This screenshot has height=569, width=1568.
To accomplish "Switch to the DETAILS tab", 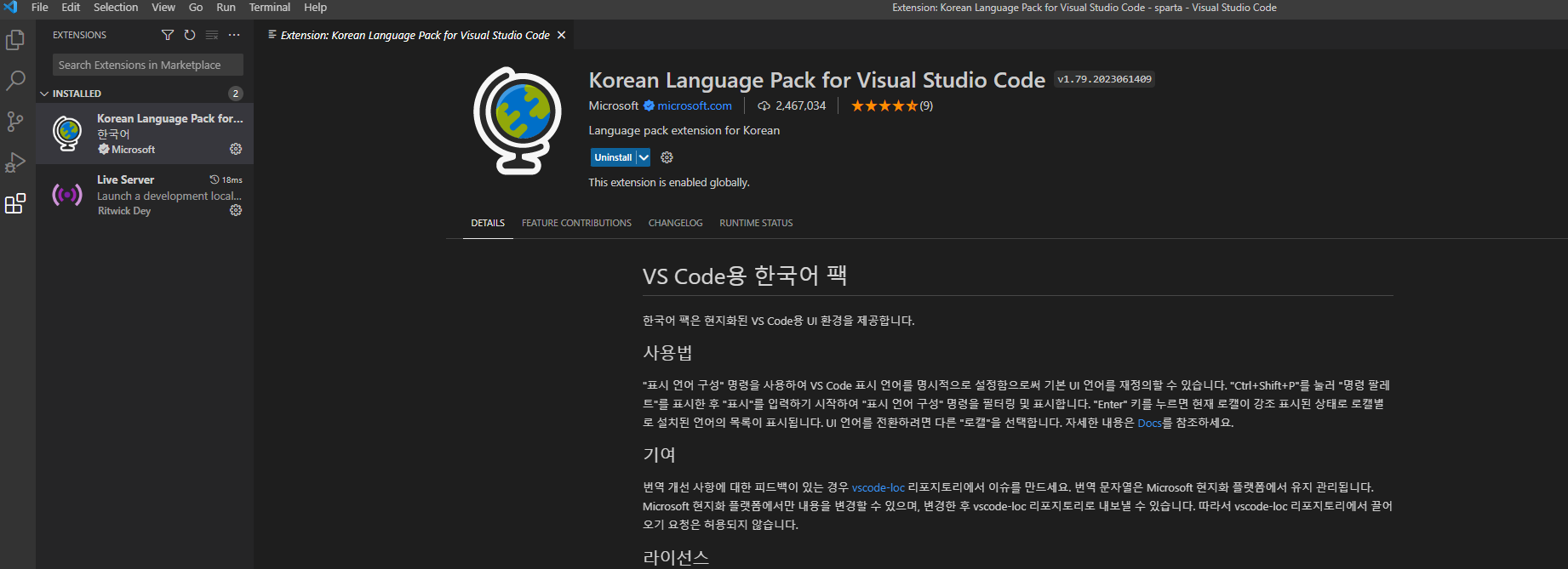I will pos(488,223).
